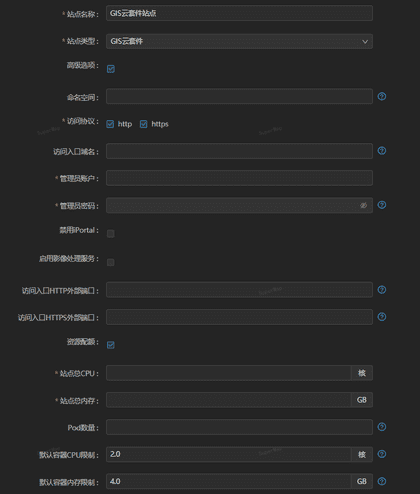Toggle the 资源配额 checkbox
This screenshot has height=494, width=420.
coord(111,345)
